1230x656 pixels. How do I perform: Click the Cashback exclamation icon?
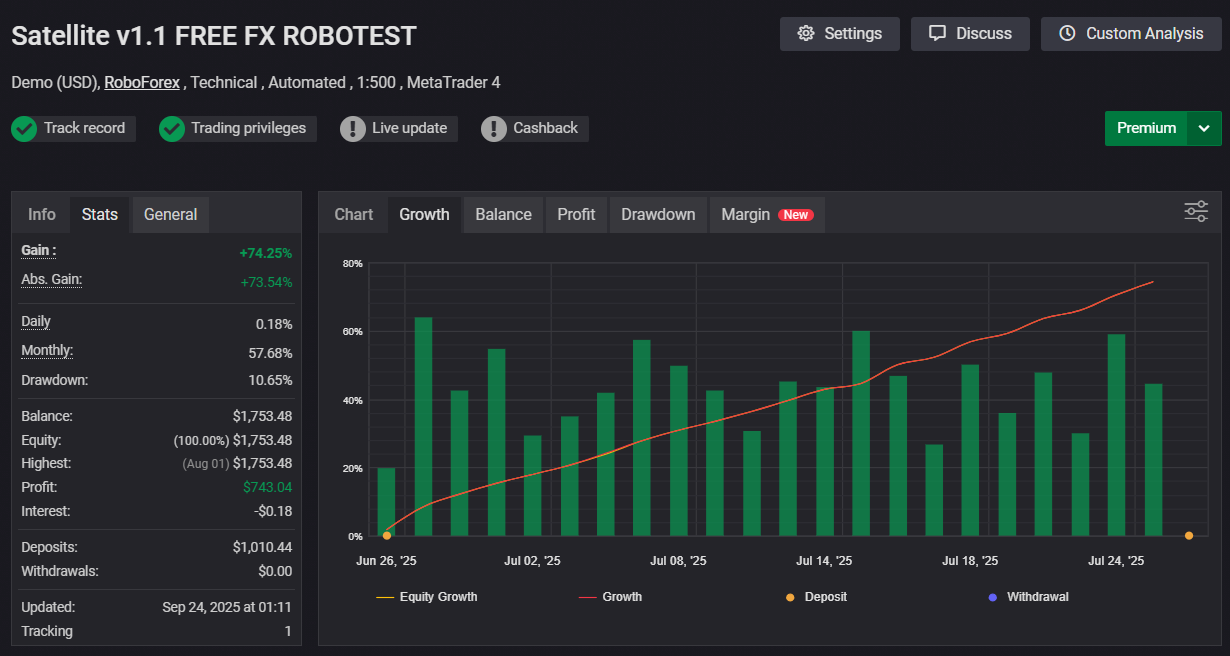click(494, 129)
